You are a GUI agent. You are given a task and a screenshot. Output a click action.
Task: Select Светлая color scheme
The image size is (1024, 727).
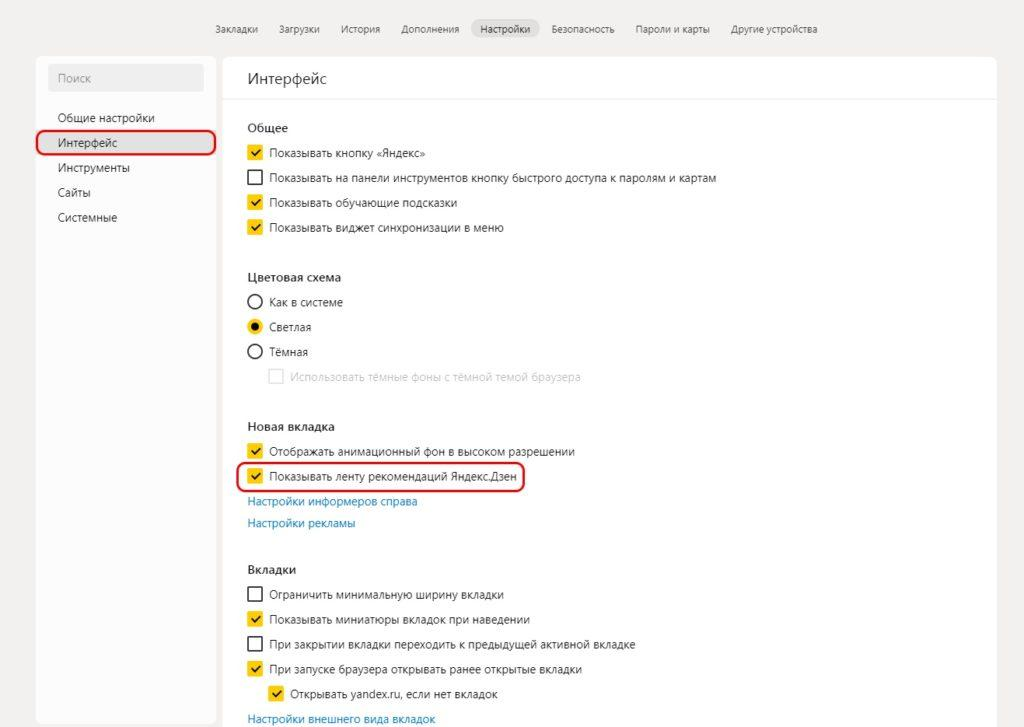coord(255,327)
